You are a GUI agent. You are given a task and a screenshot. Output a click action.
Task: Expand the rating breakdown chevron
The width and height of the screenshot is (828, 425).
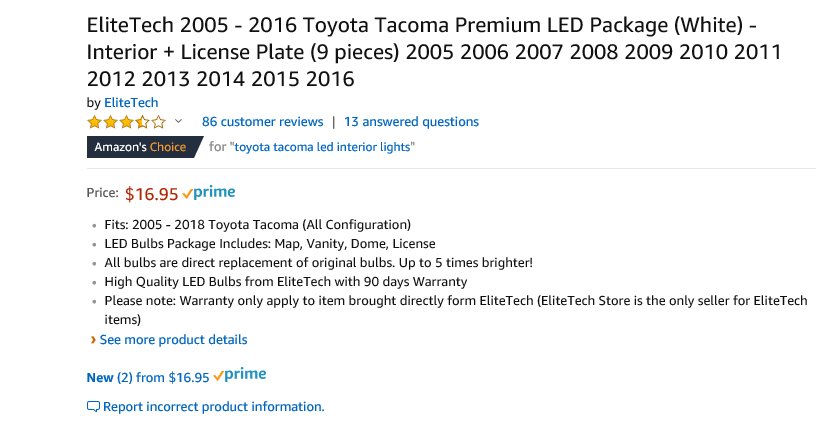[x=178, y=121]
